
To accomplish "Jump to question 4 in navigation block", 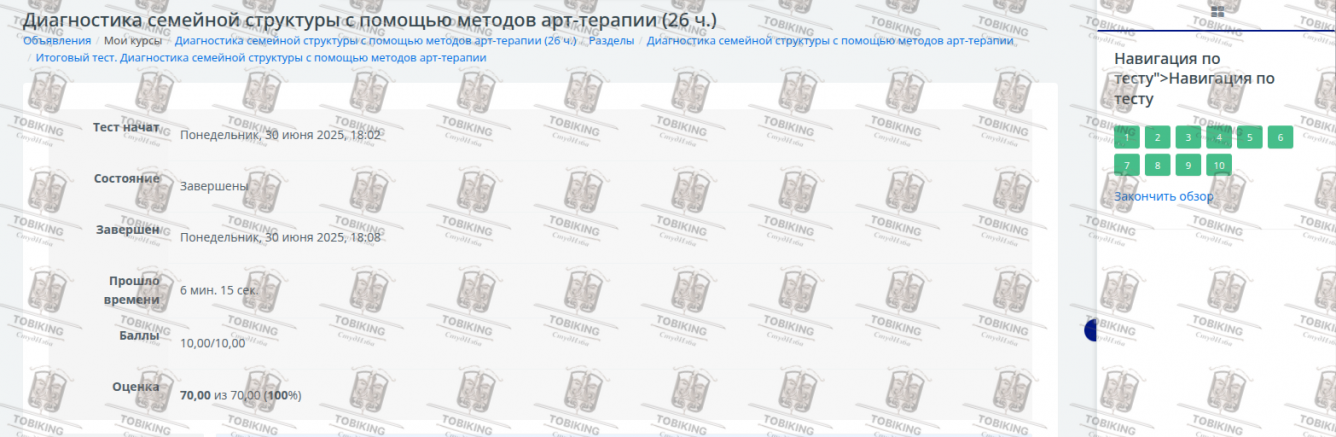I will coord(1219,138).
